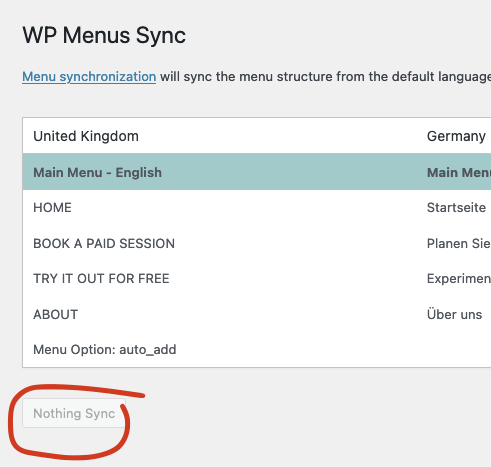Click the Über uns German entry

(x=454, y=314)
